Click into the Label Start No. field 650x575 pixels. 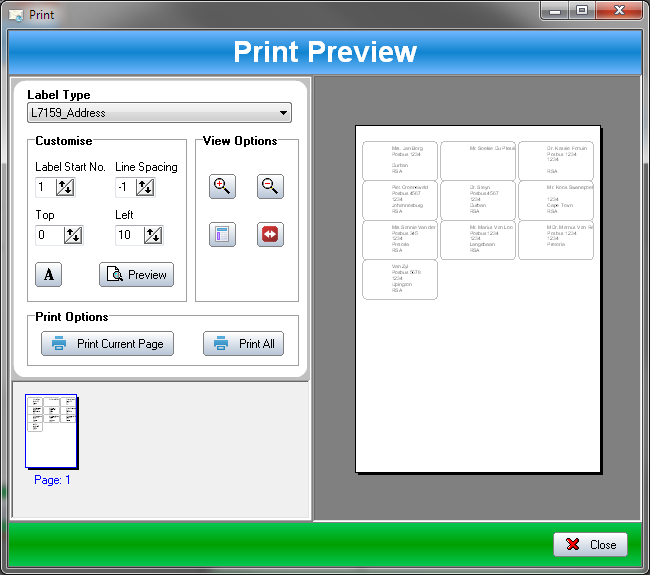click(x=45, y=187)
